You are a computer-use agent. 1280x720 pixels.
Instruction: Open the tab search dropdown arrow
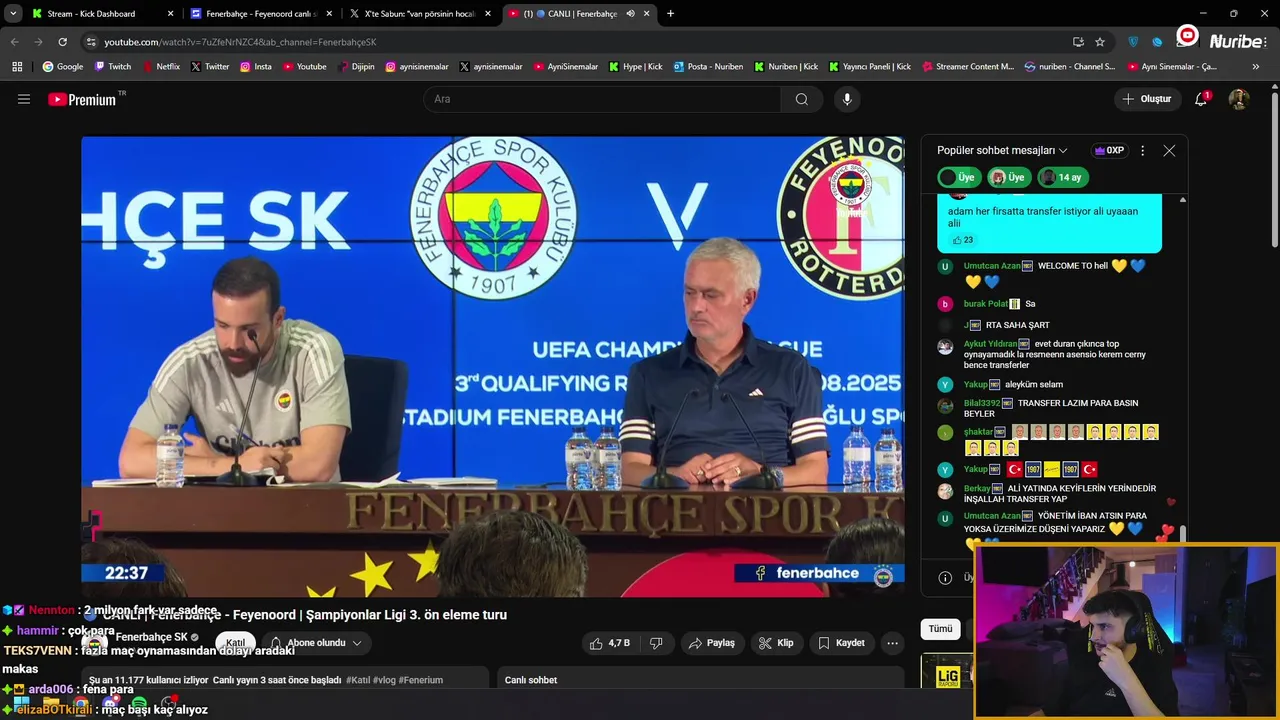point(13,14)
